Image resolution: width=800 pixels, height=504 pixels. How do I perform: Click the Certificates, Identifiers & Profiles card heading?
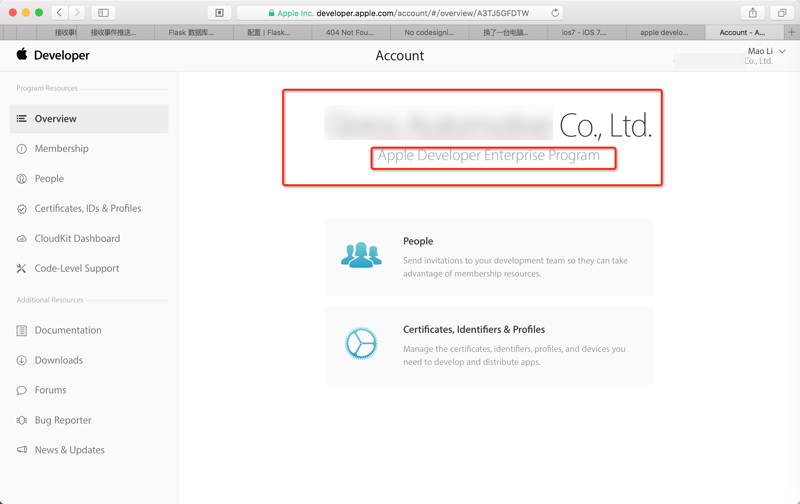click(474, 330)
